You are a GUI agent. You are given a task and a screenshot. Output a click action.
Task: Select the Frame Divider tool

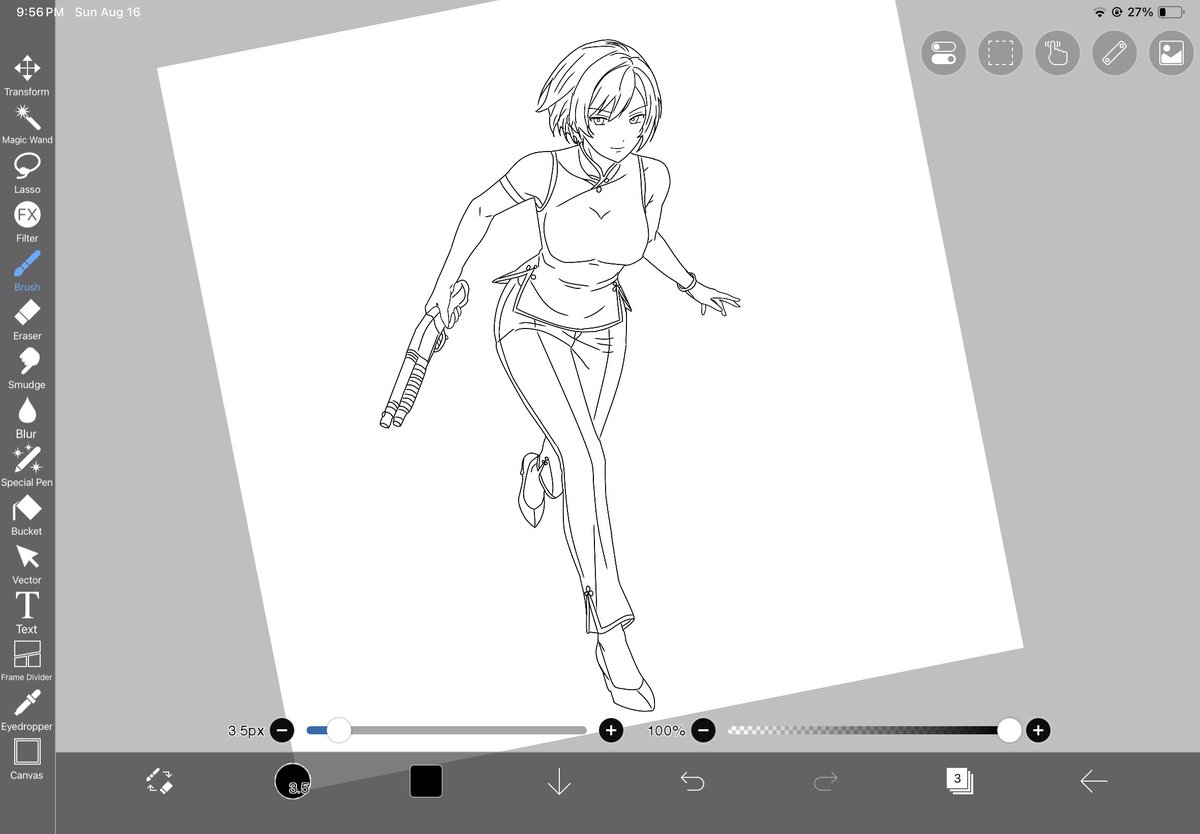(27, 662)
